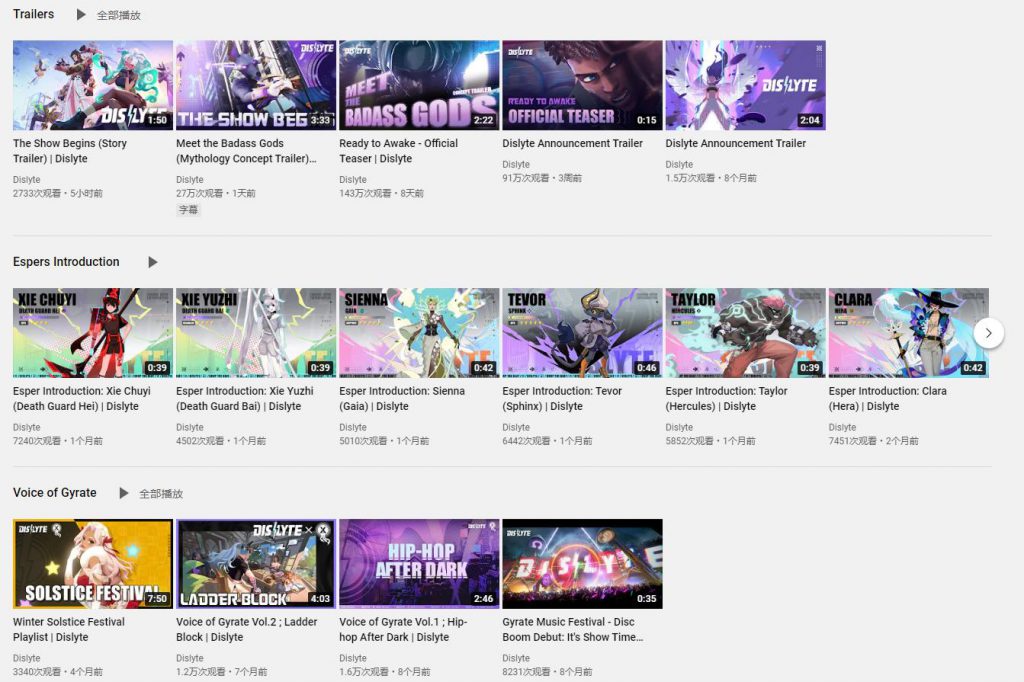Open the Espers Introduction section heading
1024x682 pixels.
click(66, 262)
